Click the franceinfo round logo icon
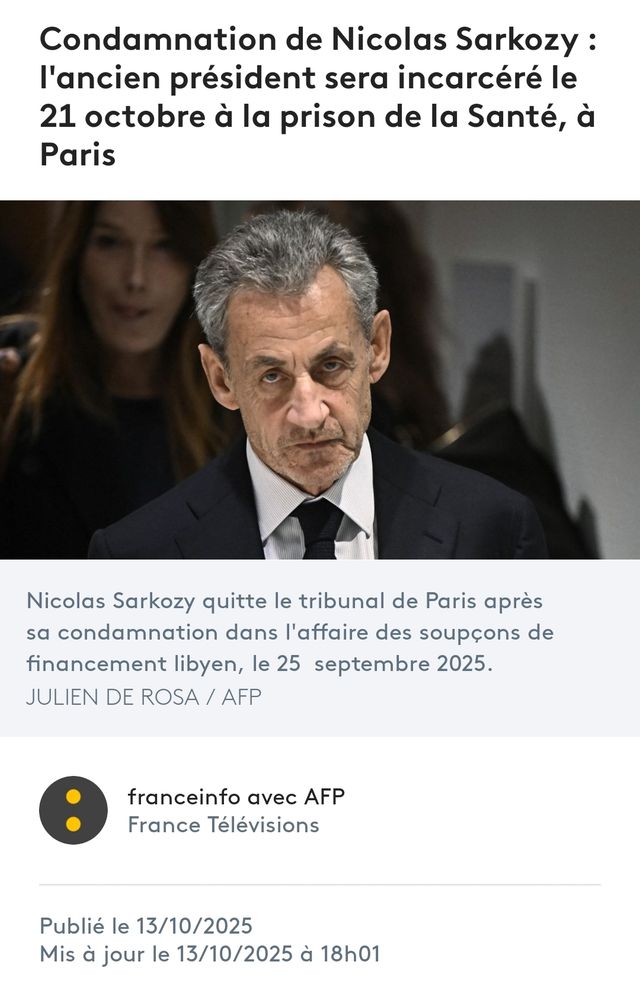Viewport: 640px width, 1000px height. coord(73,810)
